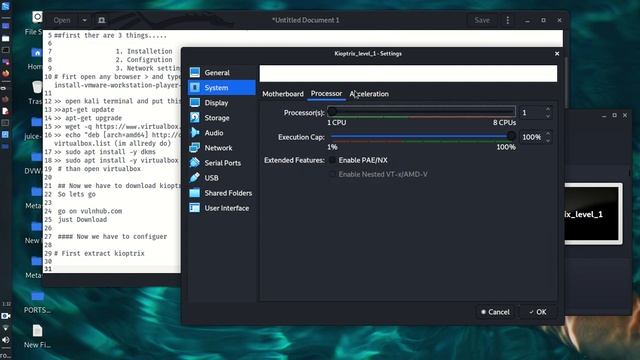Click the volume speaker icon in panel
Screen dimensions: 640x360
(x=6, y=340)
